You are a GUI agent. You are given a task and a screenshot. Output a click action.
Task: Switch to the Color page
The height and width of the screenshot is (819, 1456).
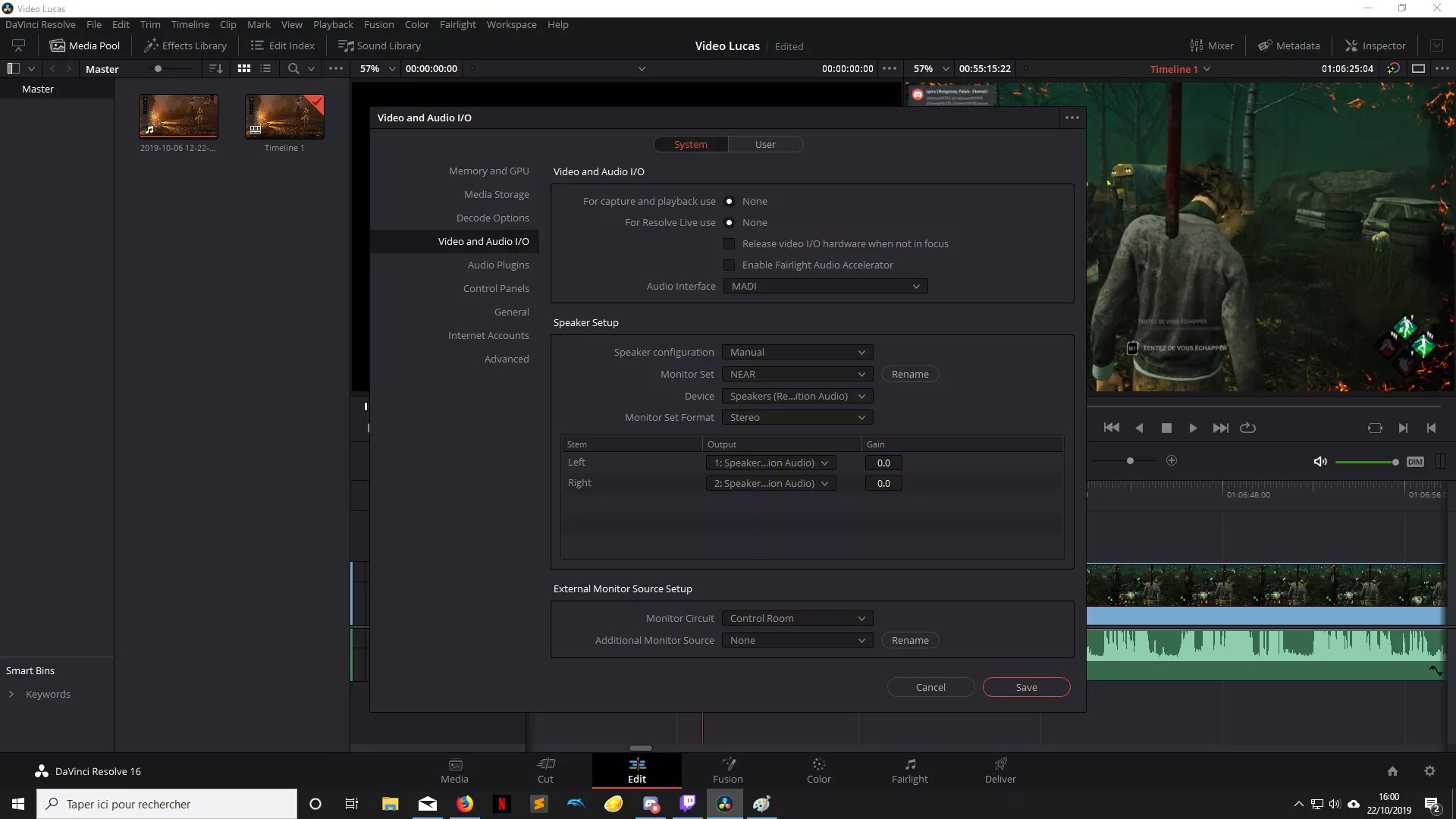click(818, 770)
